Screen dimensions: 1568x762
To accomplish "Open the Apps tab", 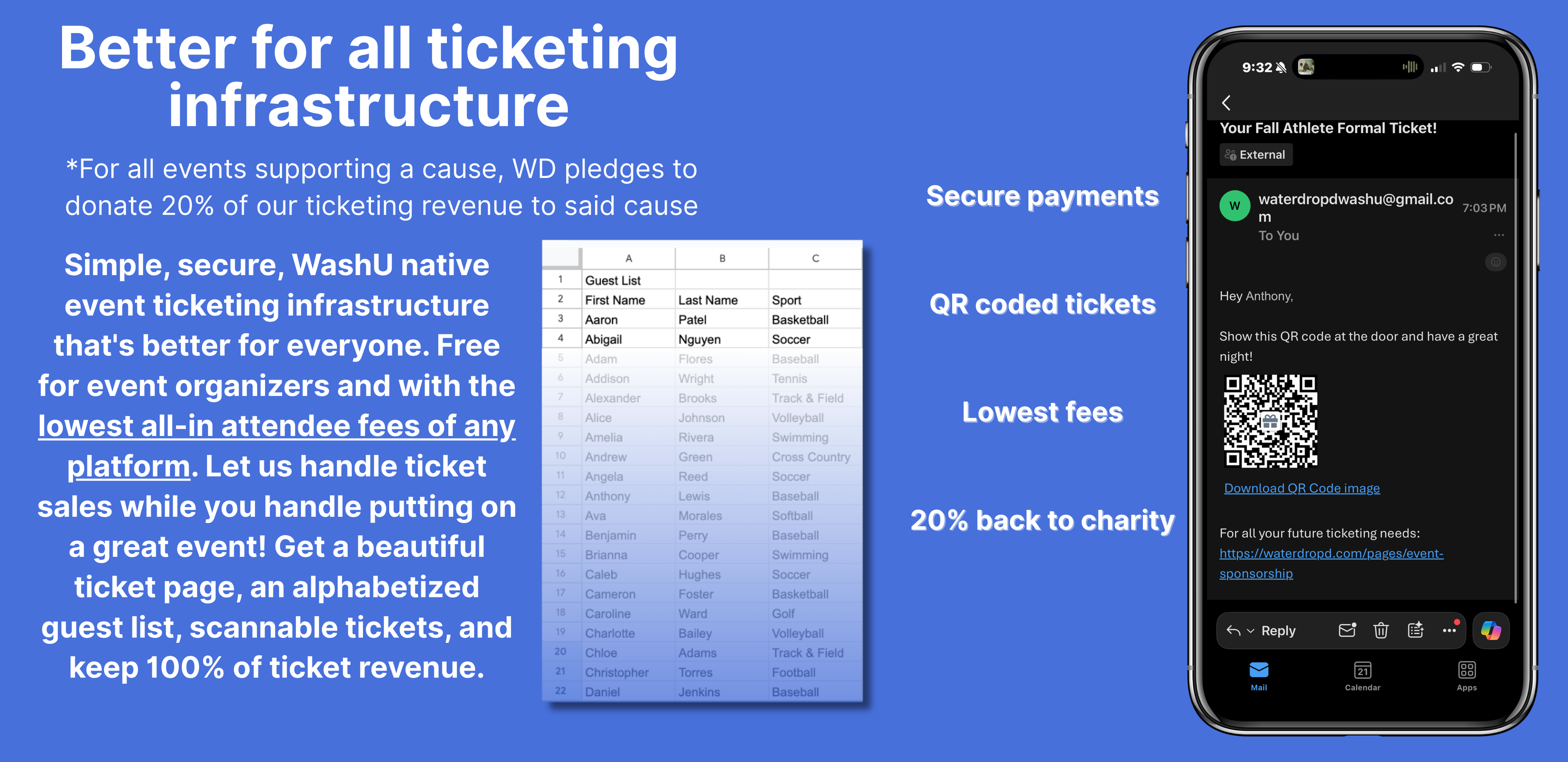I will [1466, 675].
